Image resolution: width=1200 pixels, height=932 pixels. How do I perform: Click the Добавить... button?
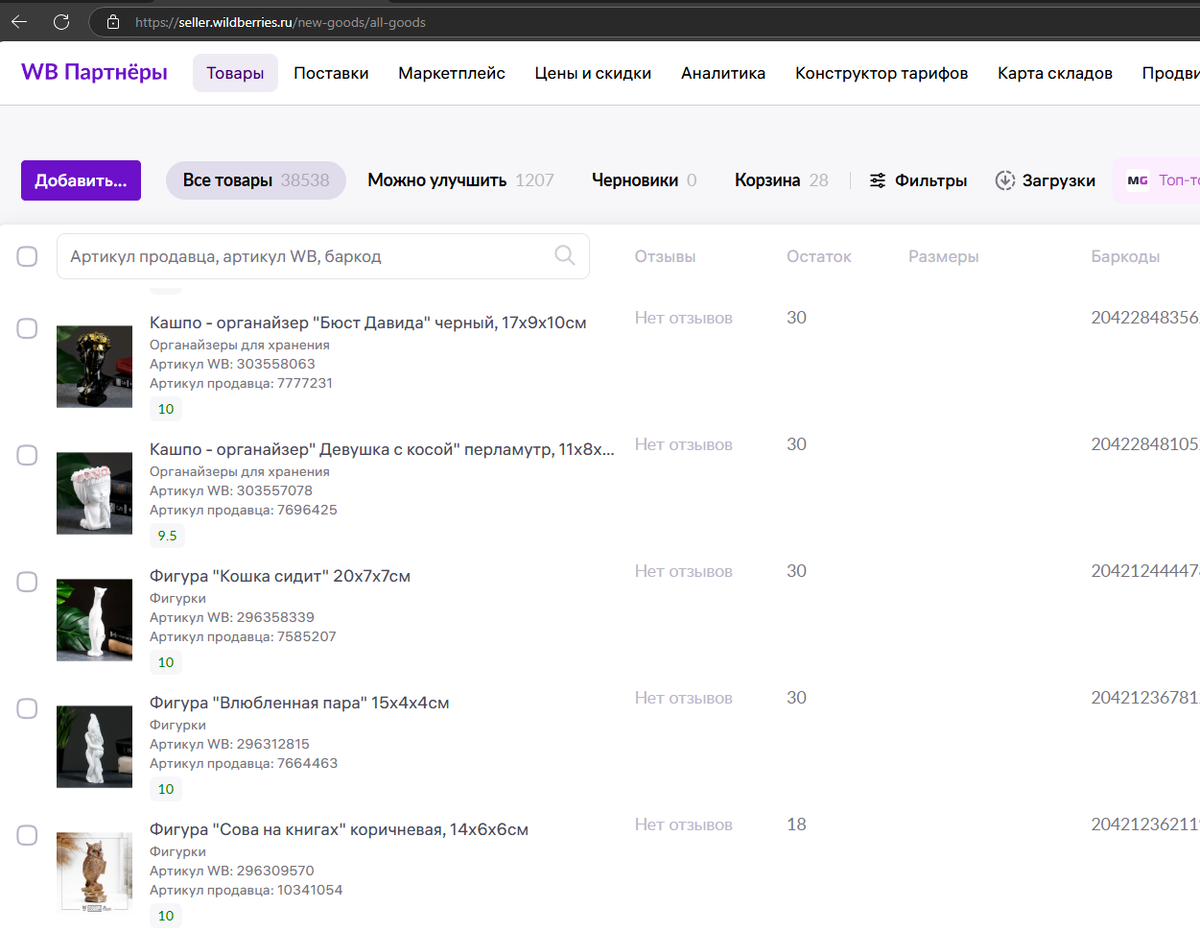pos(81,180)
